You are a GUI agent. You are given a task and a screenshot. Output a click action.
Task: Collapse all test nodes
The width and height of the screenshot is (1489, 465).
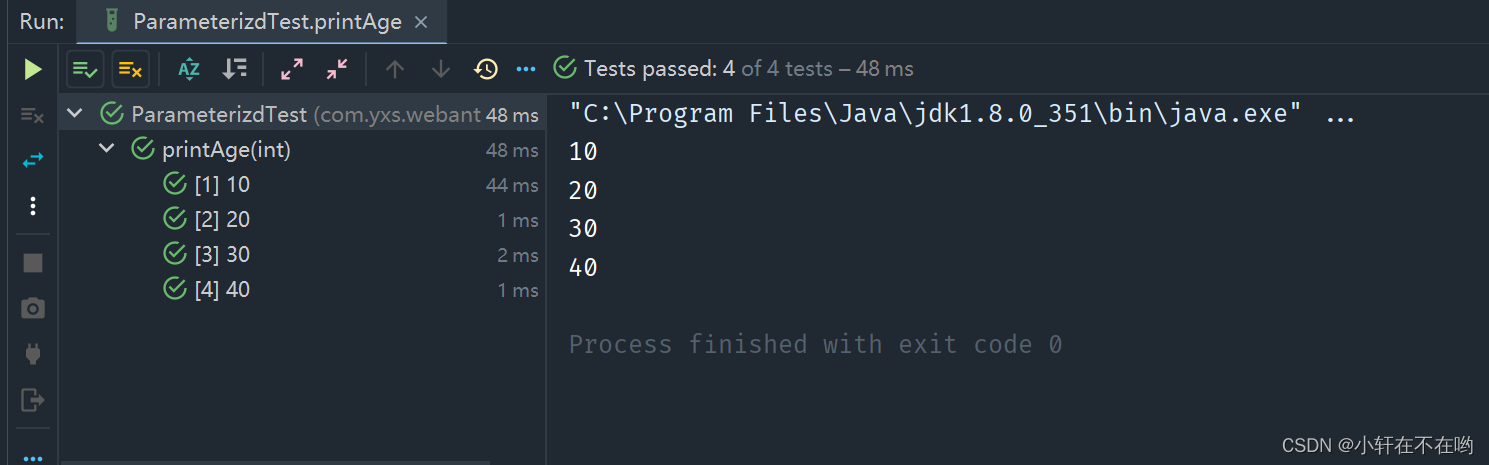(x=337, y=69)
